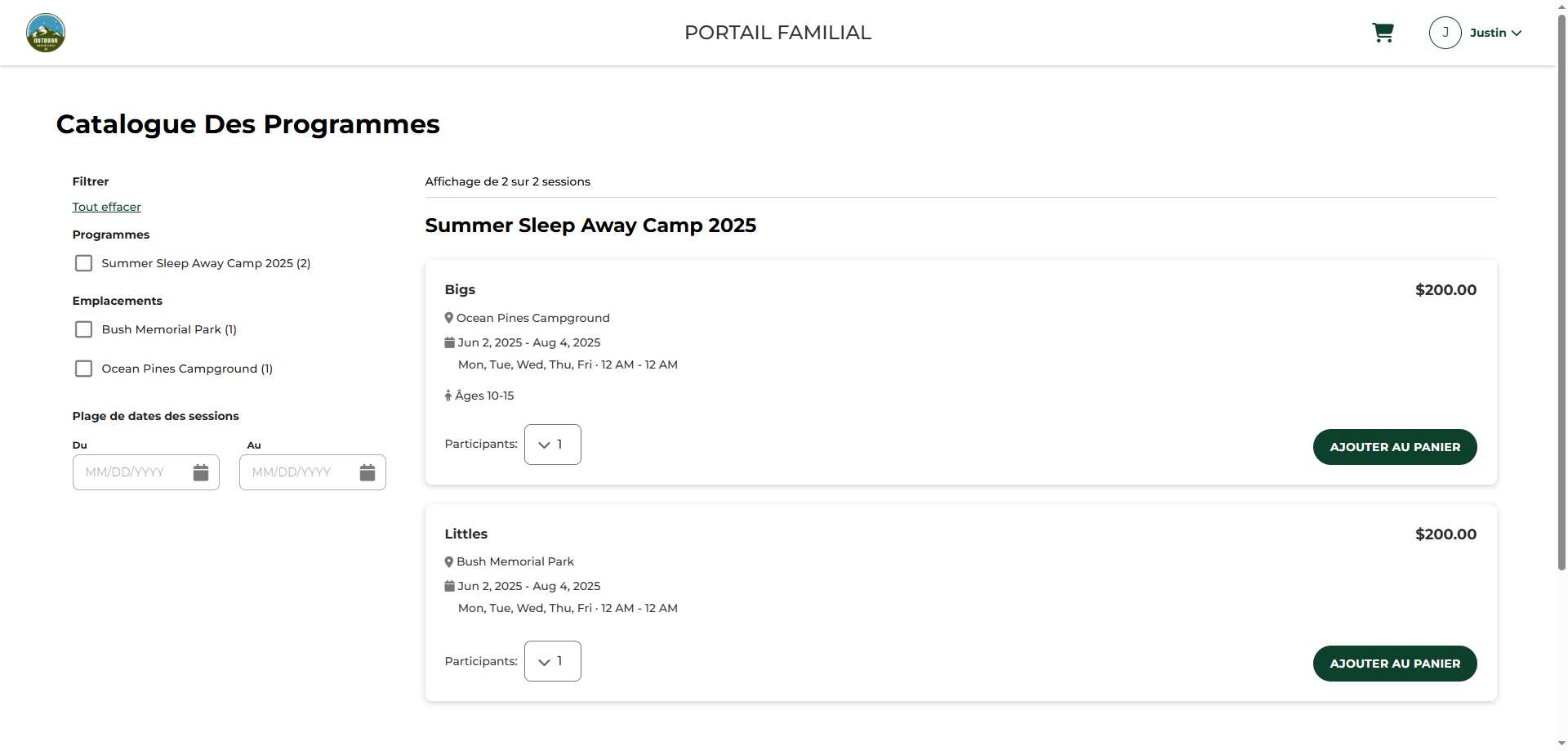Click the calendar icon in the Bigs session
The width and height of the screenshot is (1568, 751).
pos(449,342)
